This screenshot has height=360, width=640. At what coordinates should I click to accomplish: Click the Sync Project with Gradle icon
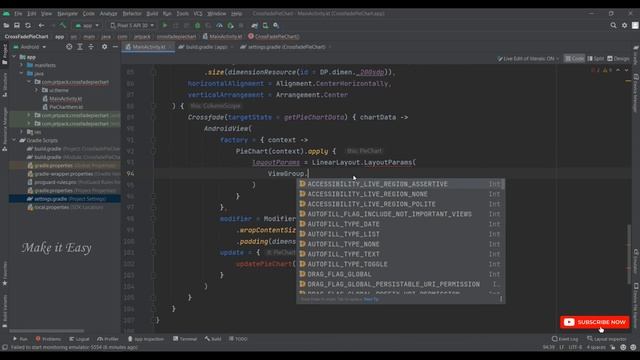[x=255, y=25]
